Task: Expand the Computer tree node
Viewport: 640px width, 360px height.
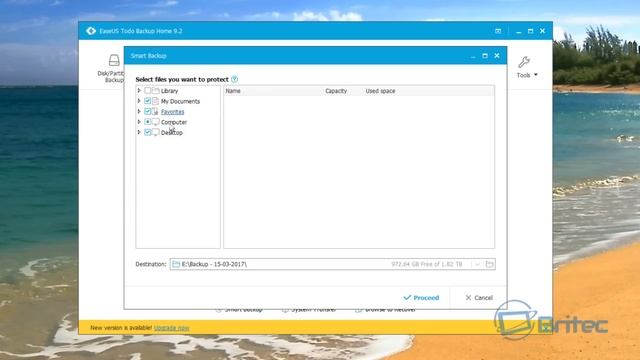Action: pos(139,122)
